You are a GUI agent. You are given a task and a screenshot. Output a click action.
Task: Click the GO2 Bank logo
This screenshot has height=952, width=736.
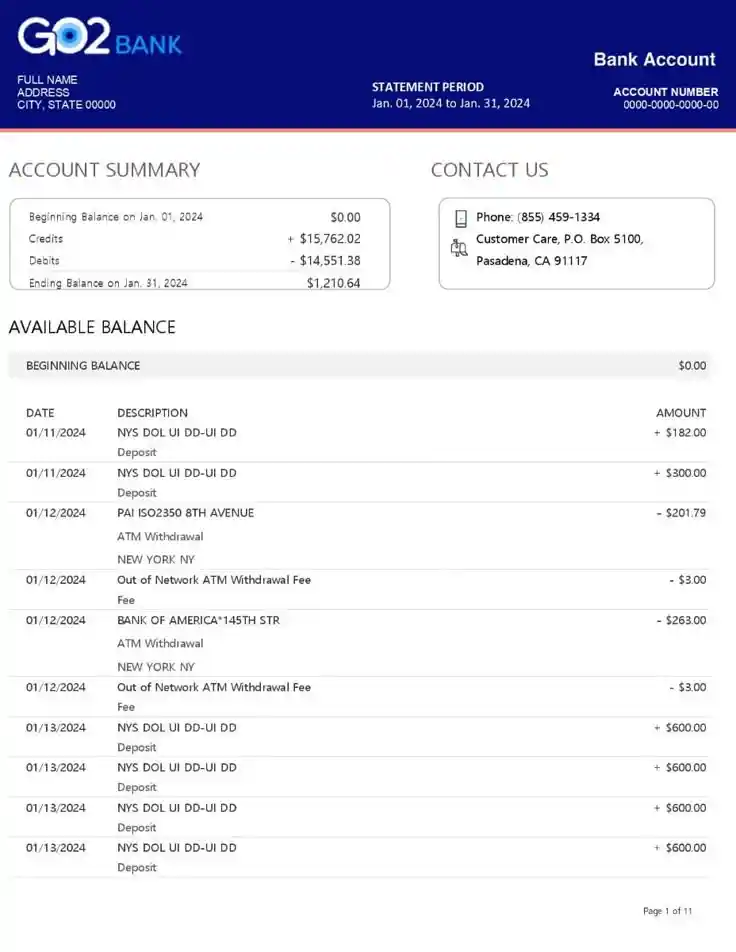click(x=99, y=38)
